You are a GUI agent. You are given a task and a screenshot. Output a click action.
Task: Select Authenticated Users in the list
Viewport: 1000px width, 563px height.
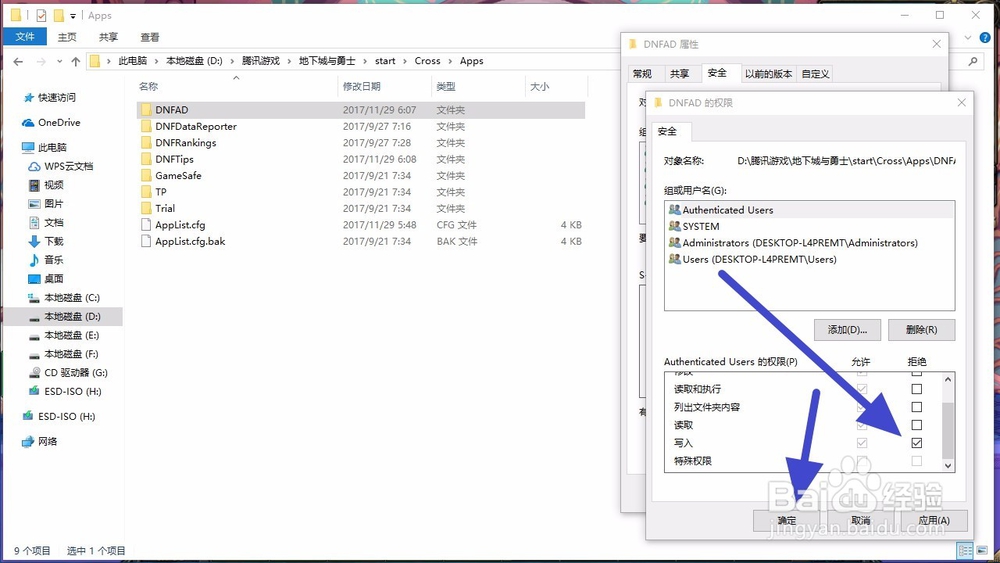point(809,210)
